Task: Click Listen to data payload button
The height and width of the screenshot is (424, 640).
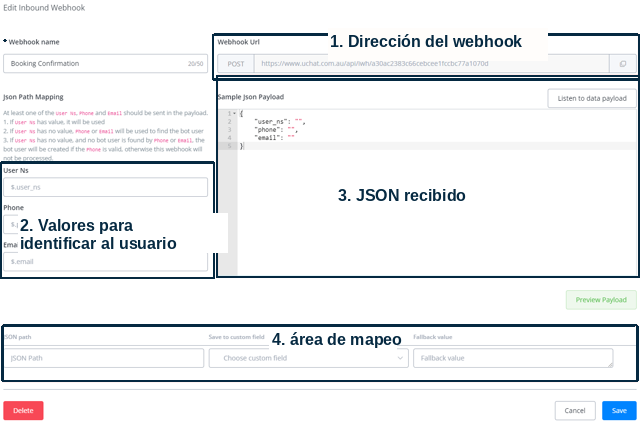Action: [592, 98]
